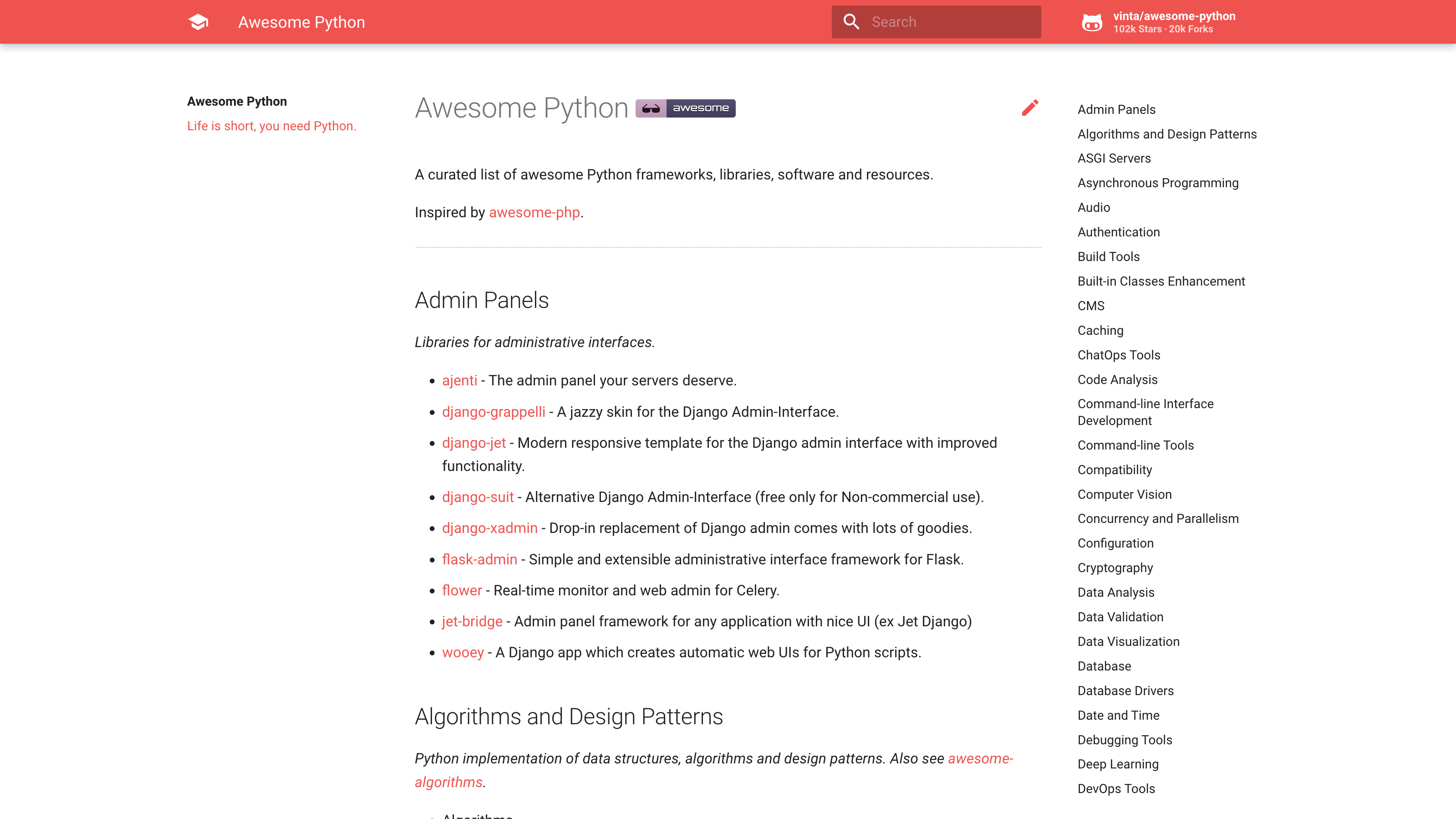1456x819 pixels.
Task: Click the GitHub cat icon in header
Action: [1091, 23]
